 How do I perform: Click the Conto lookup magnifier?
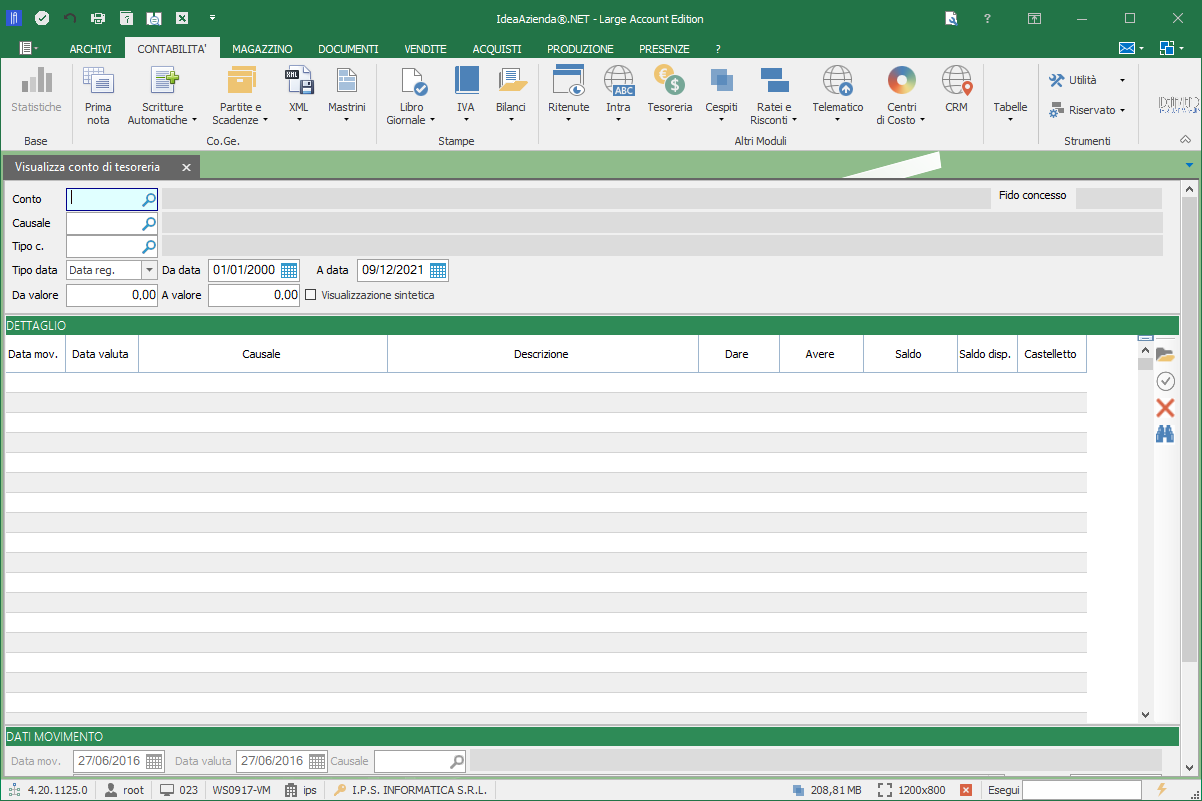pos(148,199)
